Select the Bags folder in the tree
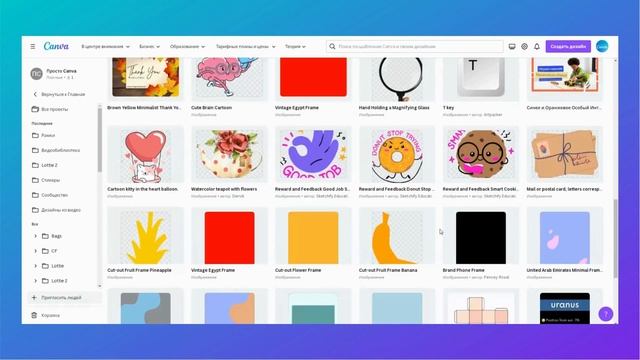Viewport: 640px width, 360px height. coord(52,236)
